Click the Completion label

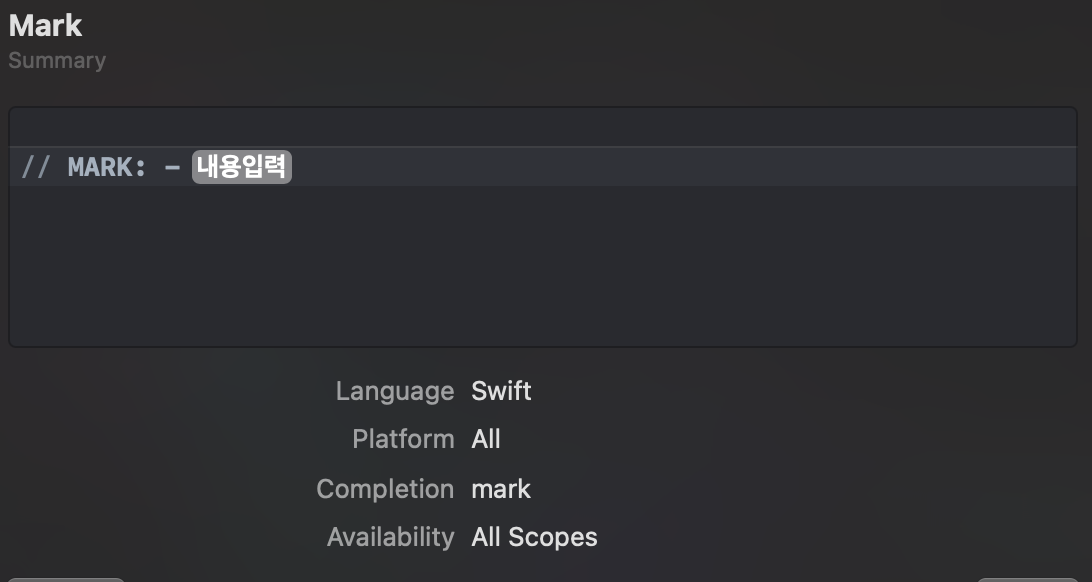(385, 489)
